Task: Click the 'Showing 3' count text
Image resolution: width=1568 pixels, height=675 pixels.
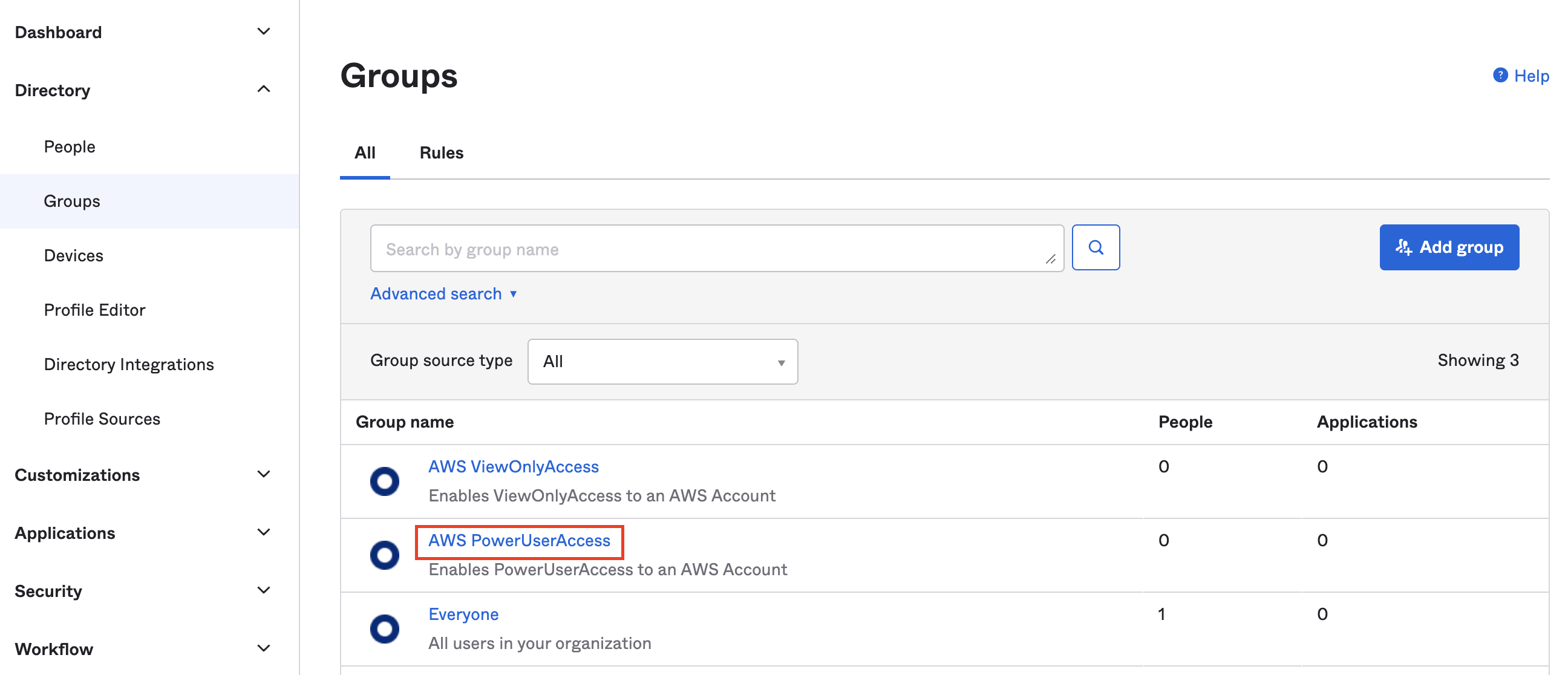Action: tap(1477, 360)
